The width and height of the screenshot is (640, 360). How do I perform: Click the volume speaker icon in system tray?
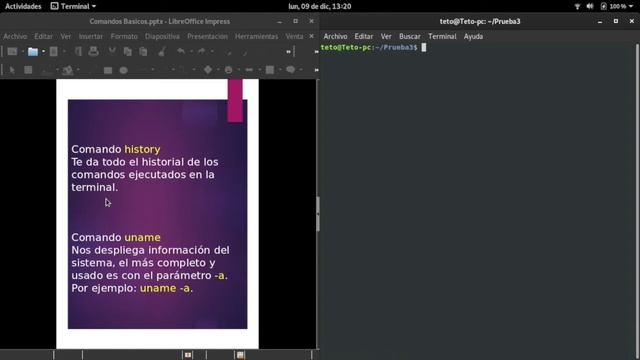click(x=590, y=6)
